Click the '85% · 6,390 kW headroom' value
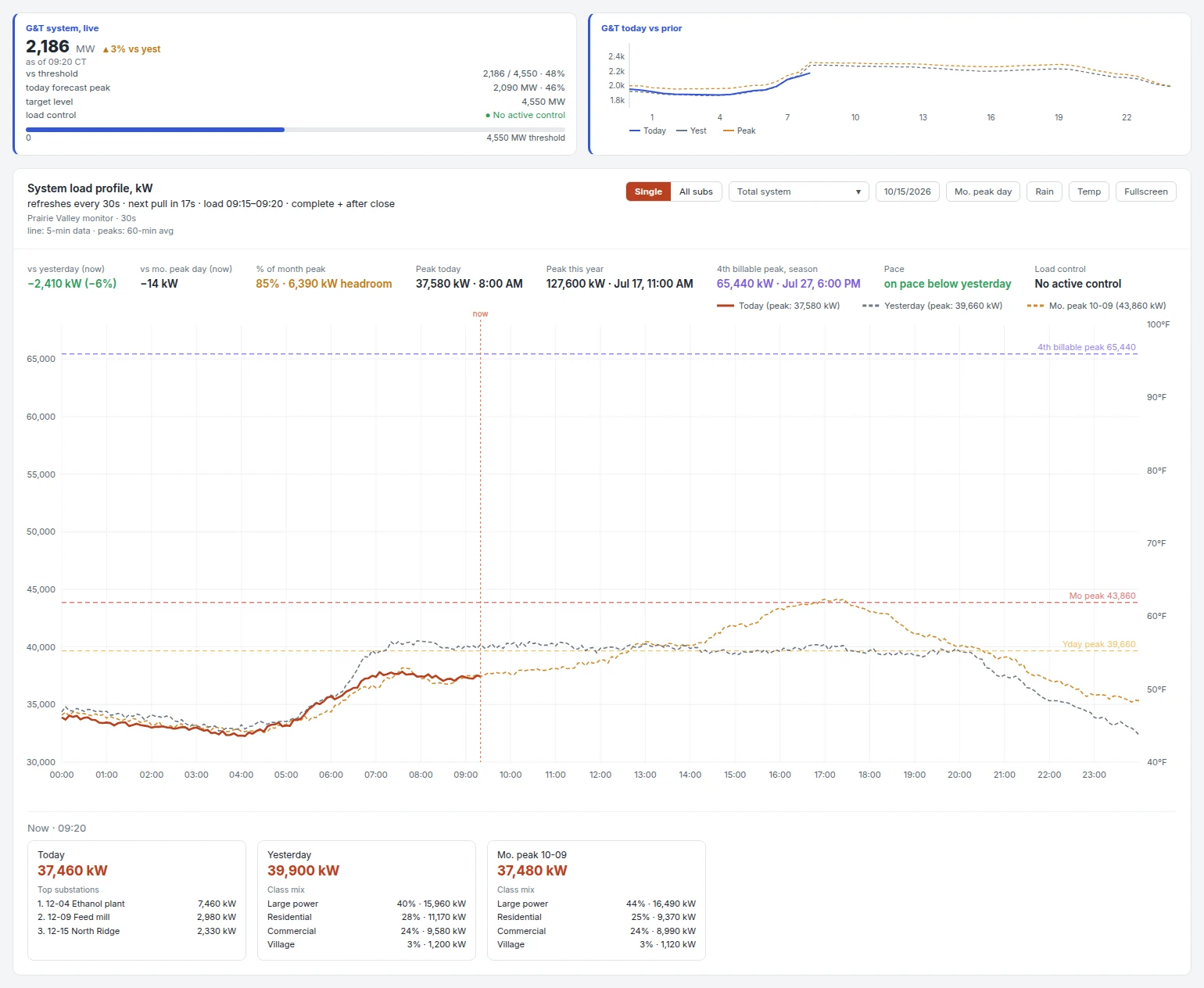The image size is (1204, 988). (x=324, y=284)
